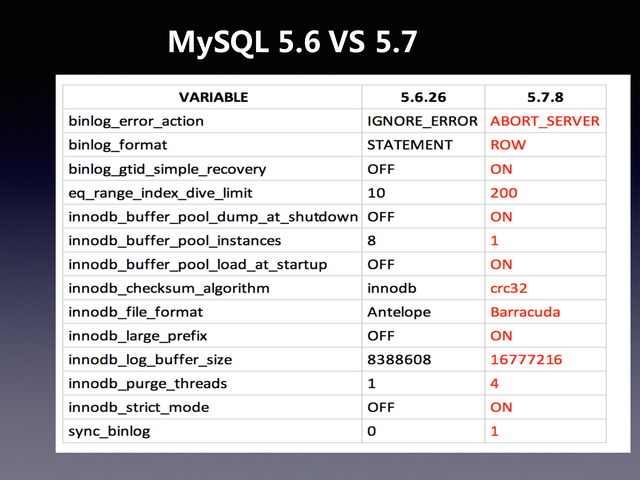Screen dimensions: 640x480
Task: Select the Antelope value
Action: pos(399,312)
